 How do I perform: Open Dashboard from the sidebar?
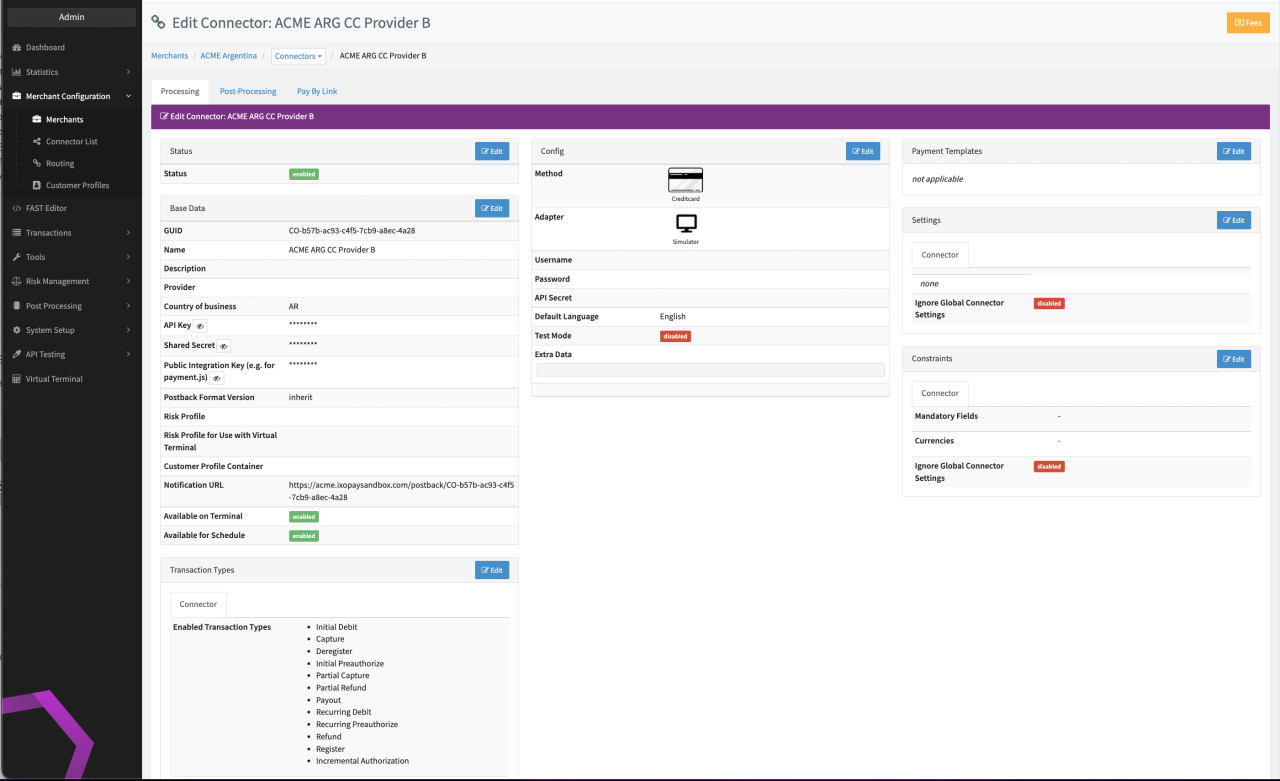(45, 48)
